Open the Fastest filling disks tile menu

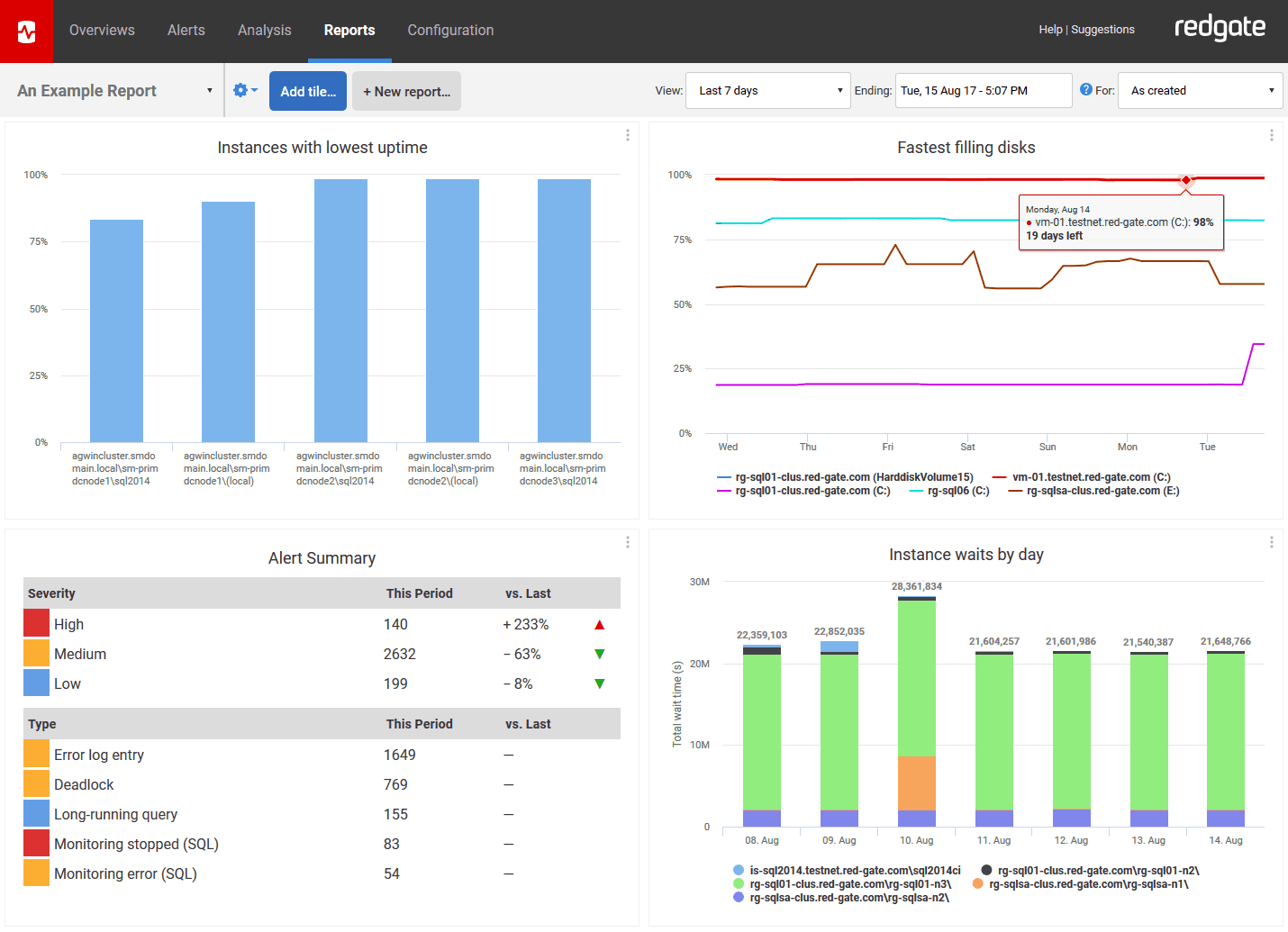[x=1271, y=135]
